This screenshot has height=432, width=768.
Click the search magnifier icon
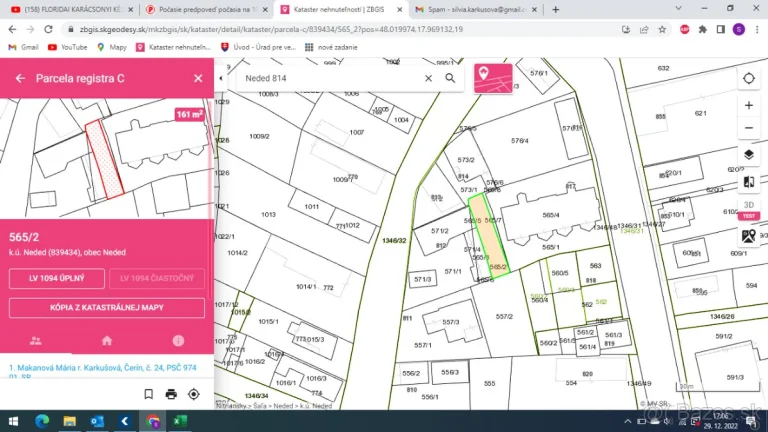[450, 78]
